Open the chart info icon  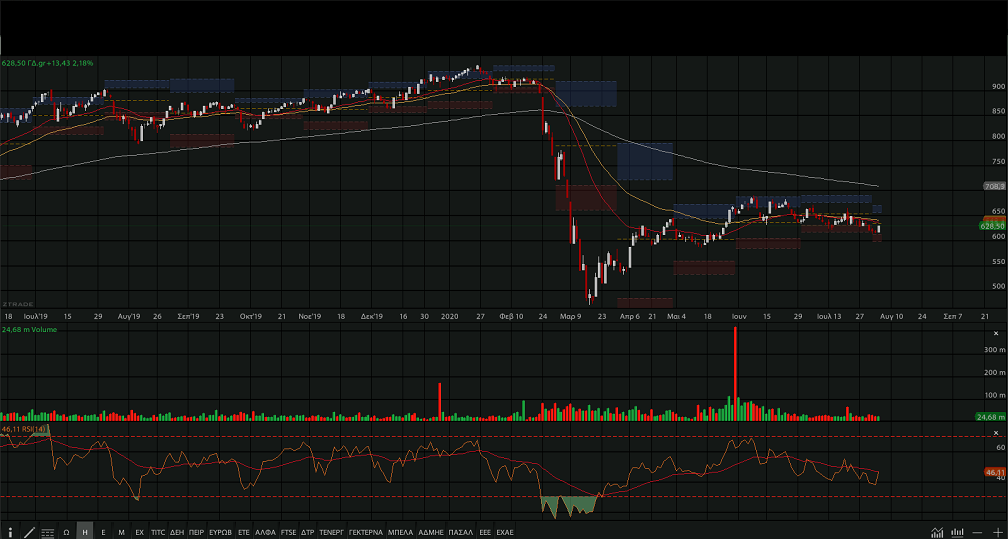point(10,533)
